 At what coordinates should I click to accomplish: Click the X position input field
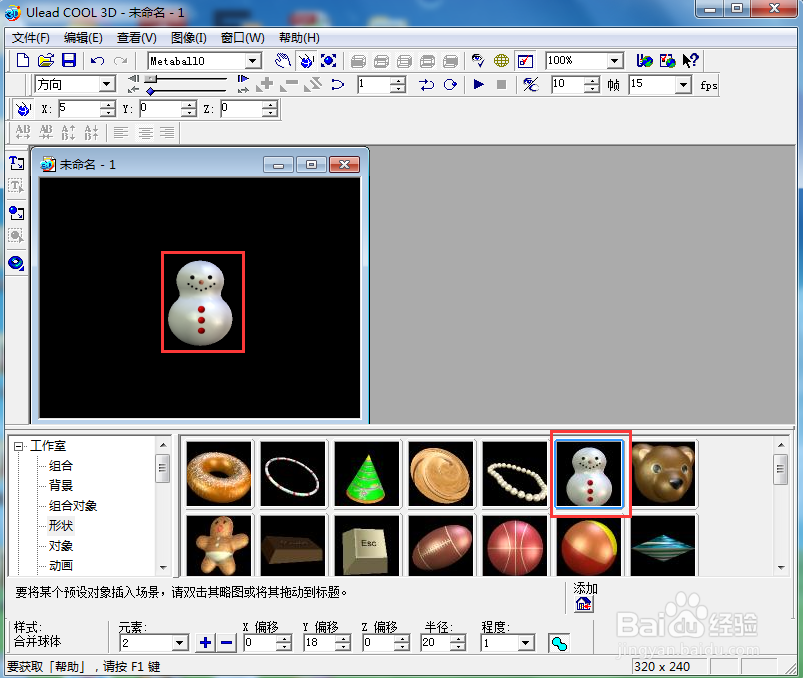tap(79, 109)
